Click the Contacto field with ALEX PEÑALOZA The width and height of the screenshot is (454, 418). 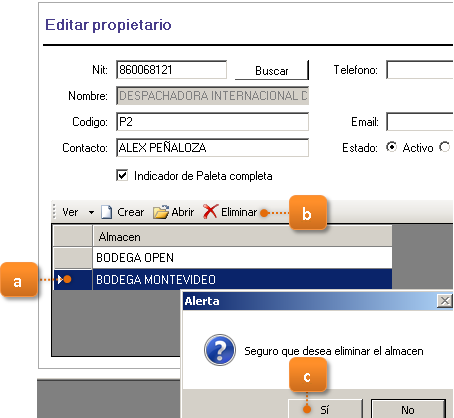tap(212, 148)
